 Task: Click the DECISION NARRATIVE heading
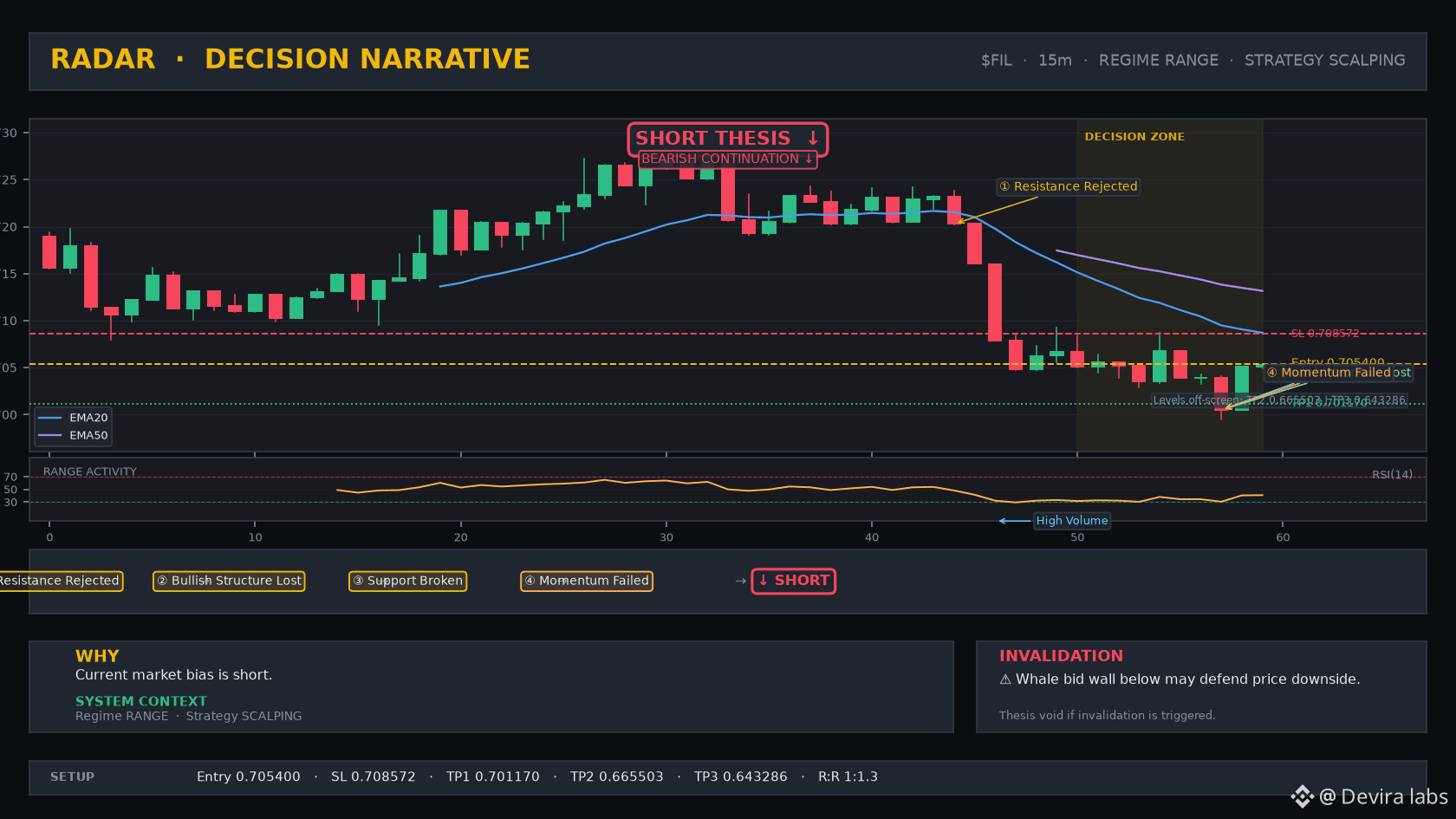367,59
